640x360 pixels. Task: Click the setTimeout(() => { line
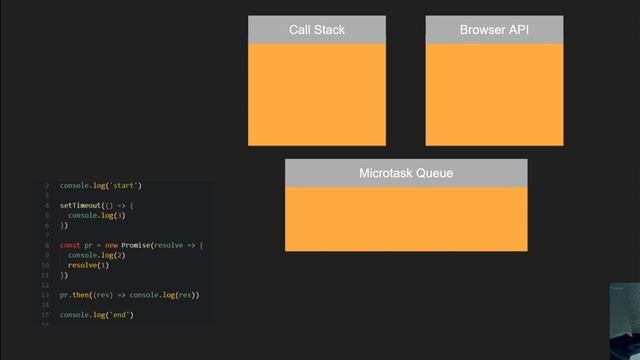point(97,205)
